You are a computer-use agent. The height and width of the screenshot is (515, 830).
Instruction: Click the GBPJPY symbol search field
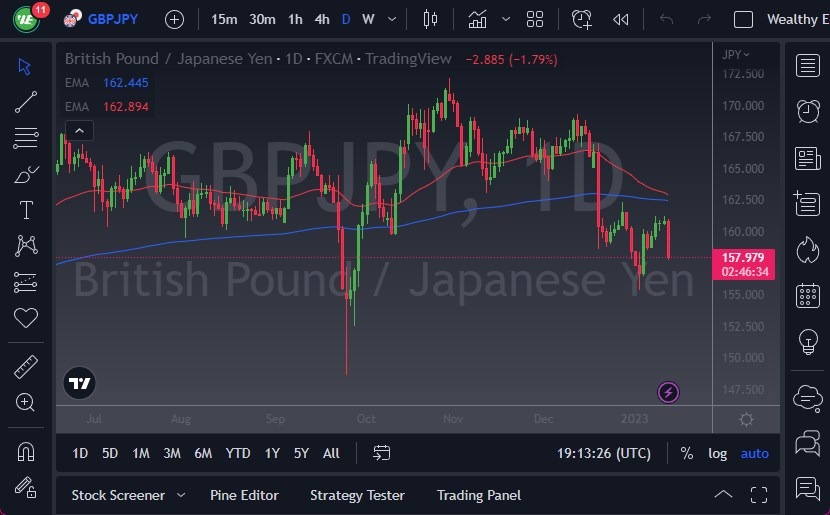(x=112, y=19)
